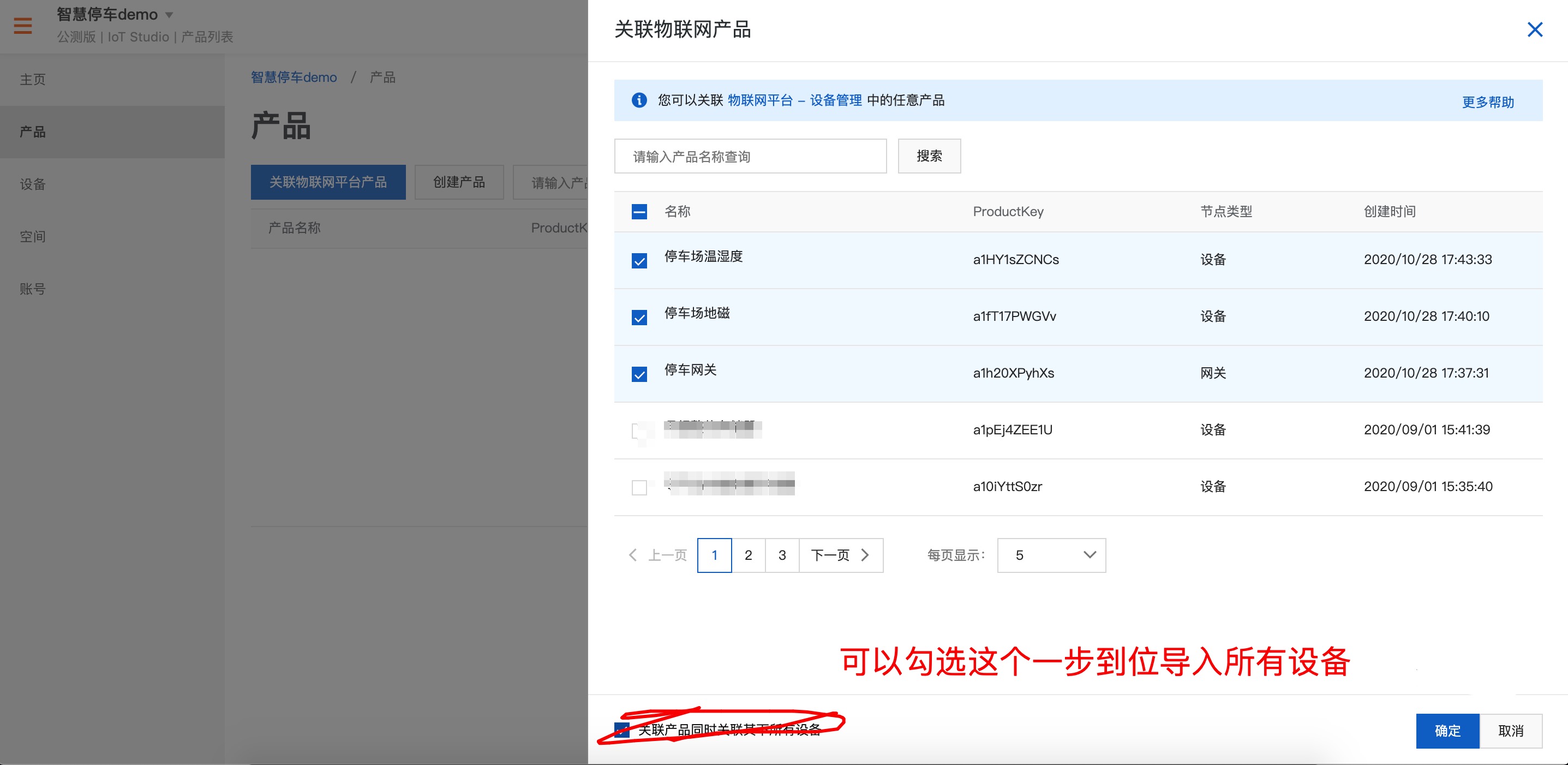Screen dimensions: 1568x765
Task: Uncheck the 停车场地磁 row checkbox
Action: point(638,317)
